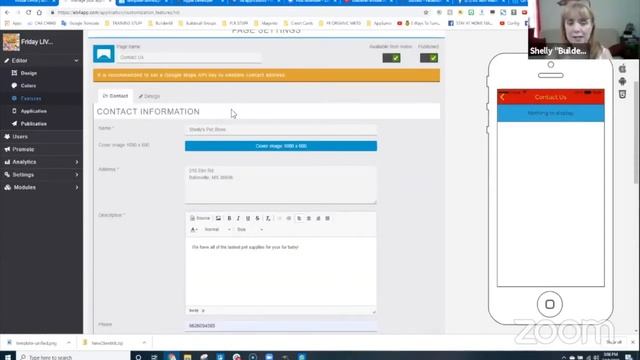Viewport: 640px width, 360px height.
Task: Click the browser back button
Action: click(x=7, y=13)
